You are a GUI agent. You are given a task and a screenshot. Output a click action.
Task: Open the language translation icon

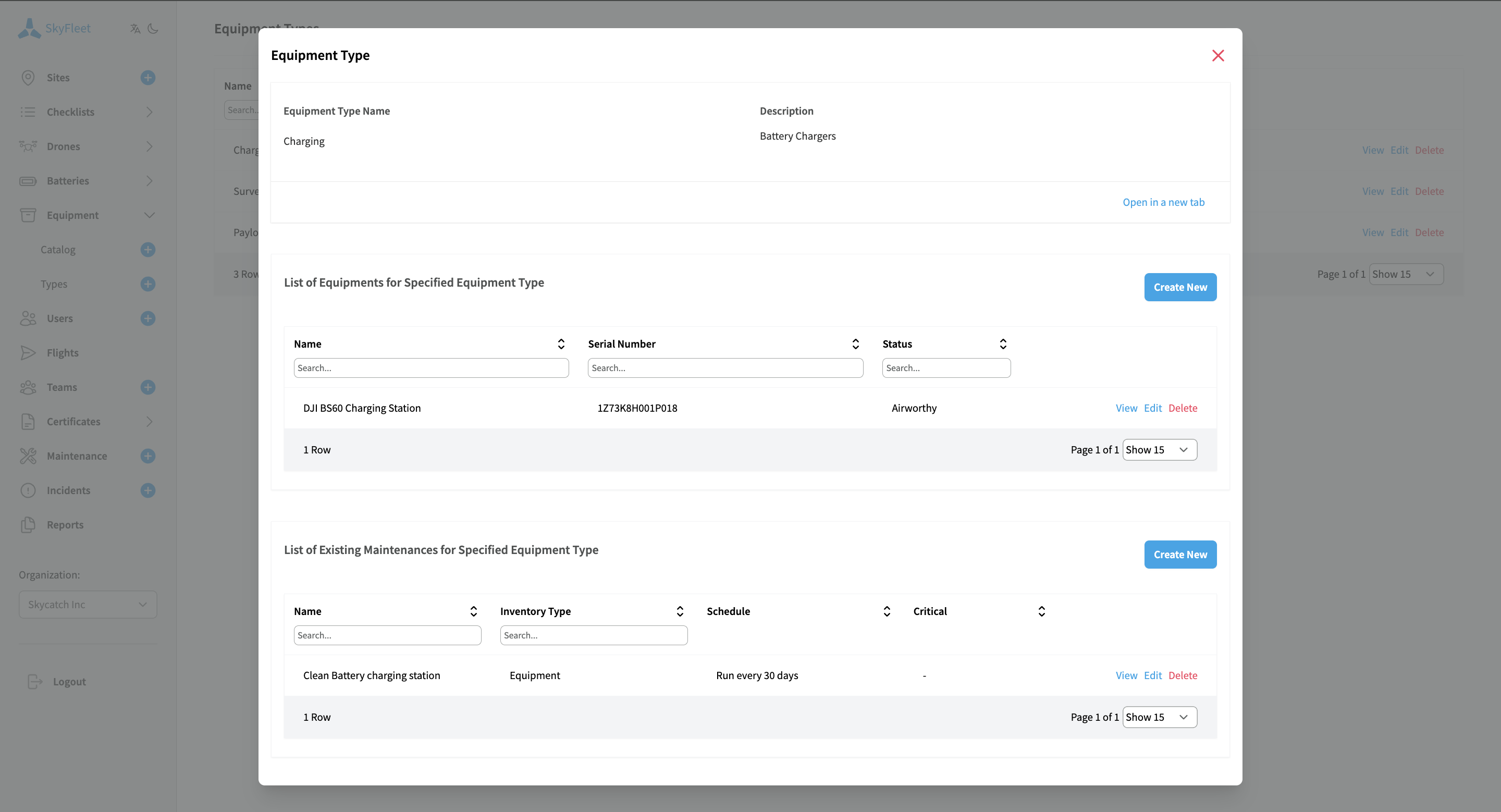click(135, 29)
